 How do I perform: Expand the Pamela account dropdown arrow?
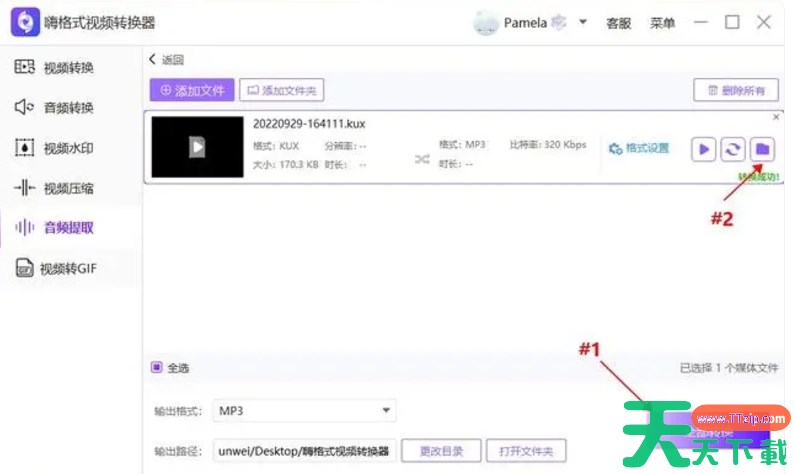point(583,22)
